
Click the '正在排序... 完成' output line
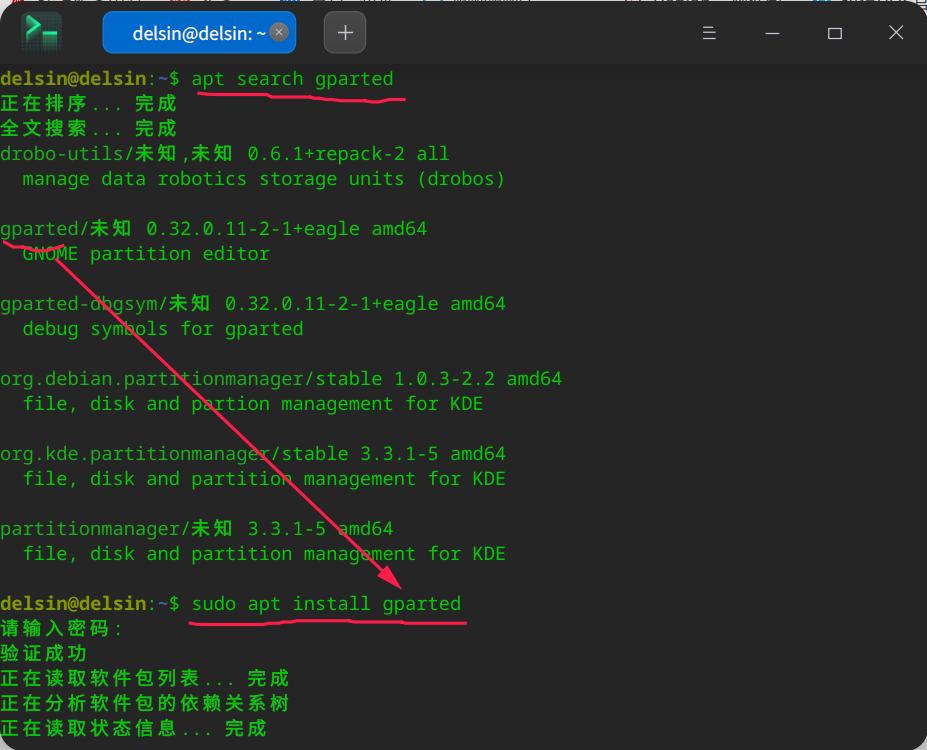click(x=89, y=103)
